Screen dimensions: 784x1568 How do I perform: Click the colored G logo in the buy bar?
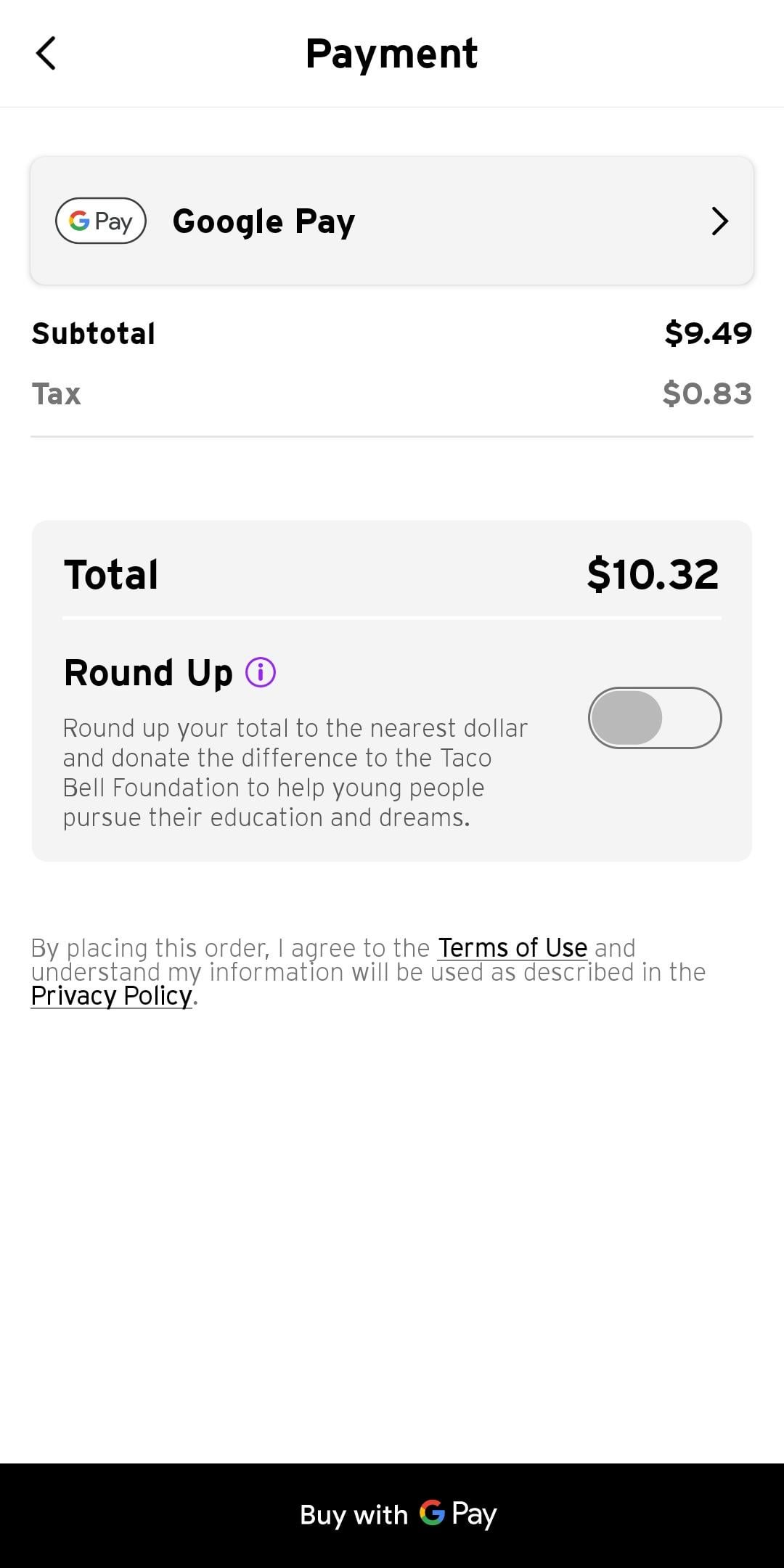click(x=432, y=1514)
